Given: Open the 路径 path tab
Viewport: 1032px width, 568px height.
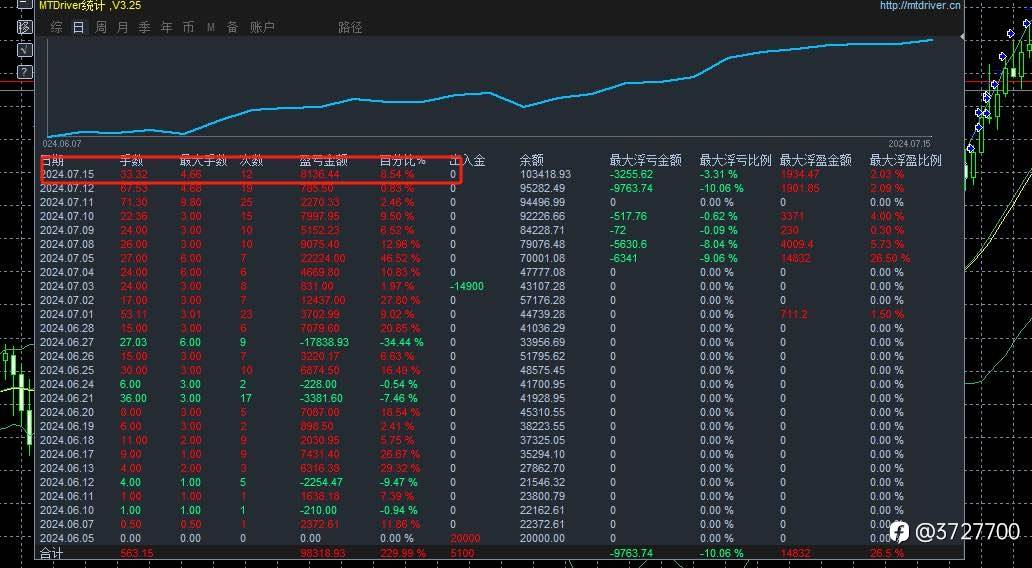Looking at the screenshot, I should click(350, 28).
